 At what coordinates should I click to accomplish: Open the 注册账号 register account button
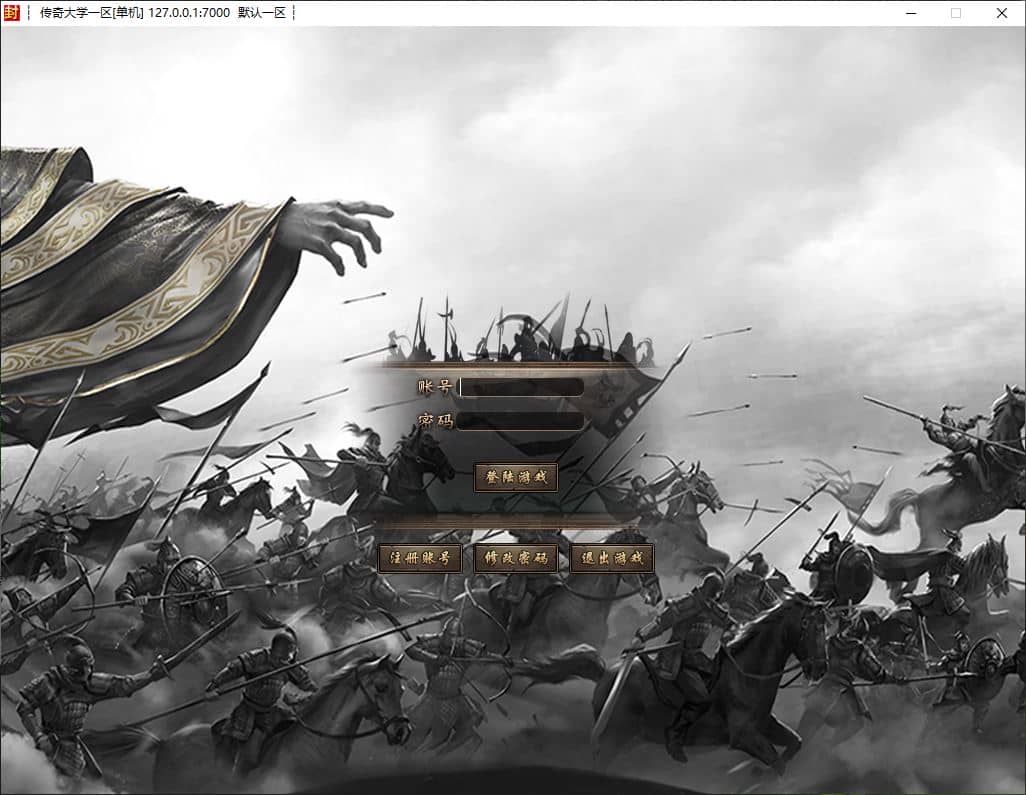coord(420,559)
